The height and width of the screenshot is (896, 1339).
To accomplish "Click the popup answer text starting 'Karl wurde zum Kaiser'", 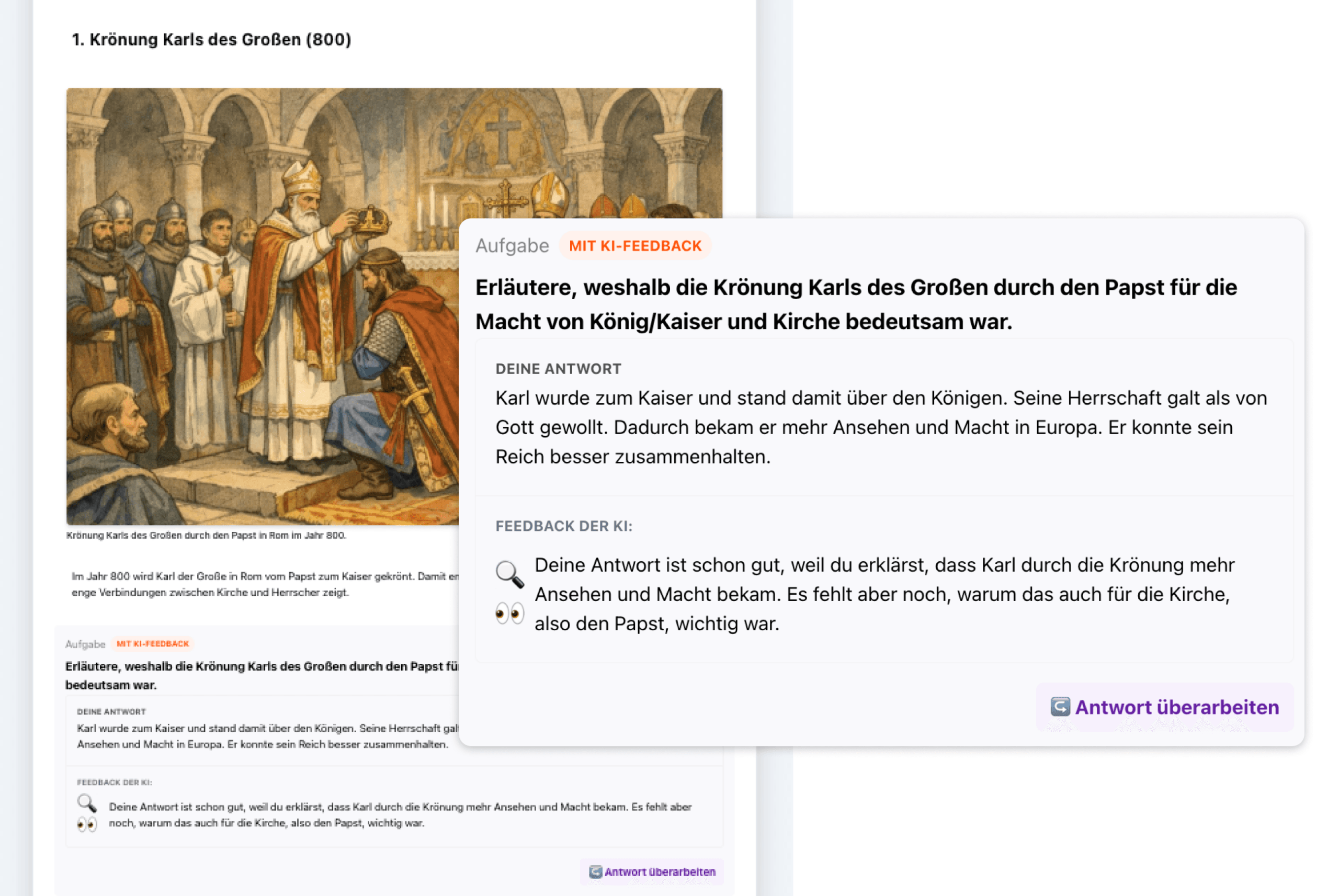I will tap(881, 427).
